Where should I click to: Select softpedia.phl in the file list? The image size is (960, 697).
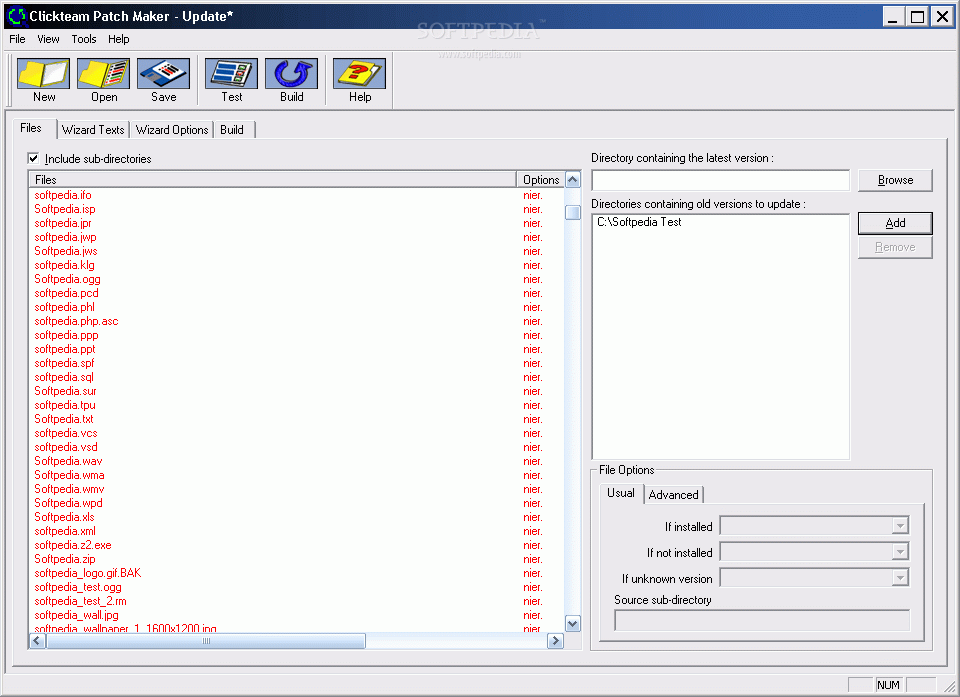[x=64, y=307]
